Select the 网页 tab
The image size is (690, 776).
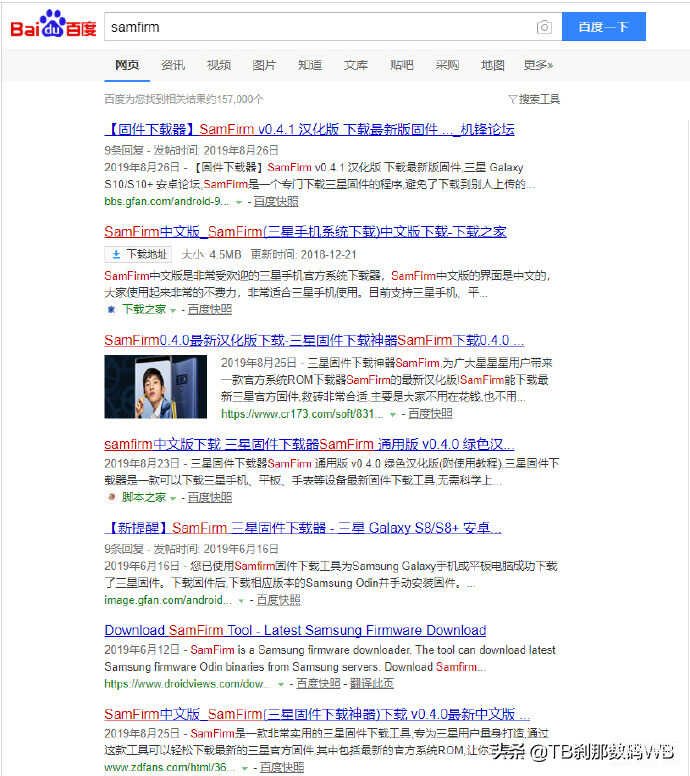[127, 65]
